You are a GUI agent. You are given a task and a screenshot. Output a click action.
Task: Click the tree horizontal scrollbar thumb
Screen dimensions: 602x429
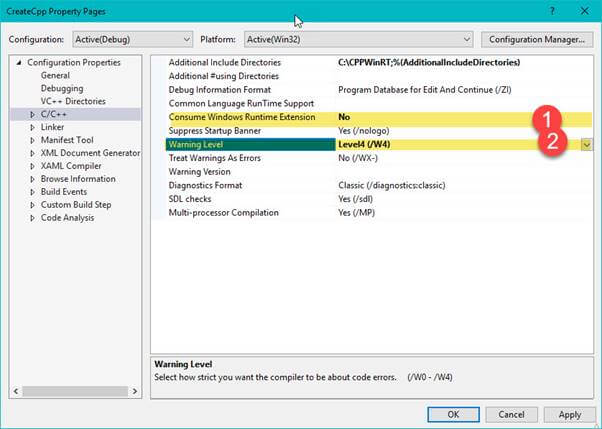pyautogui.click(x=75, y=391)
